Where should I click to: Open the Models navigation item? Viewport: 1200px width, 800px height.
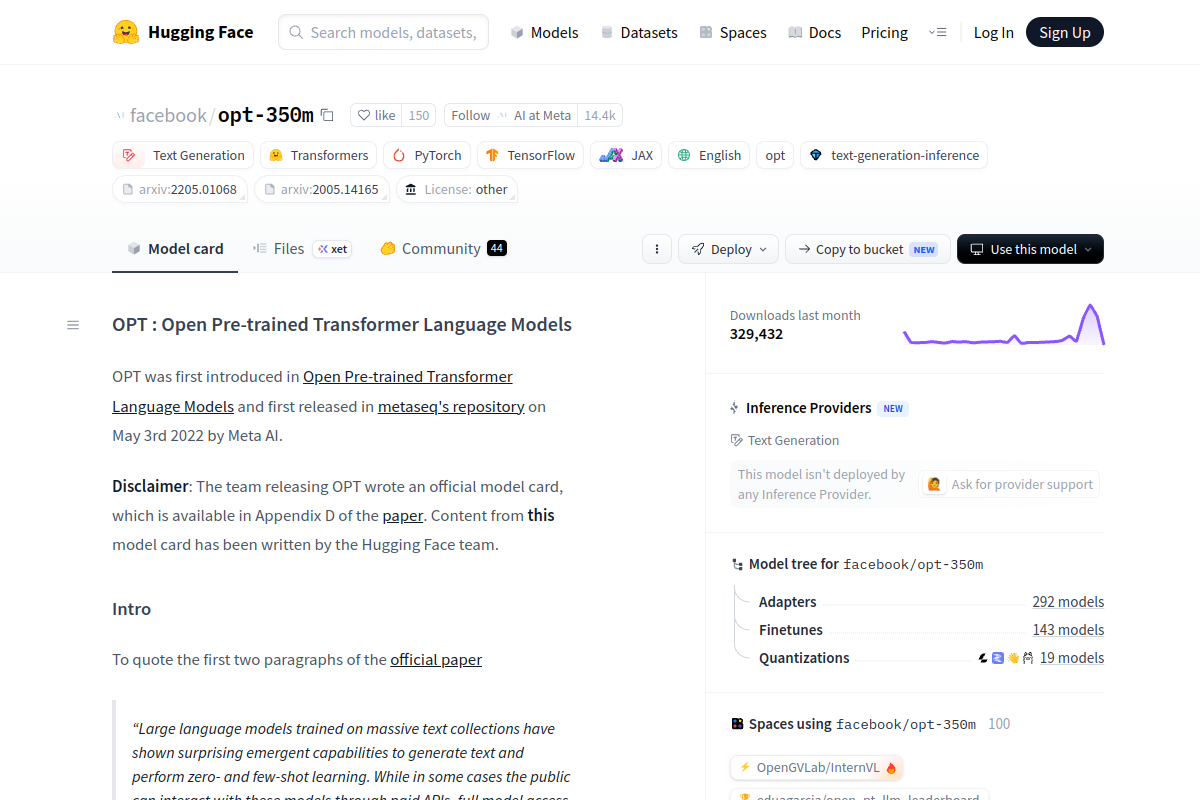point(544,33)
